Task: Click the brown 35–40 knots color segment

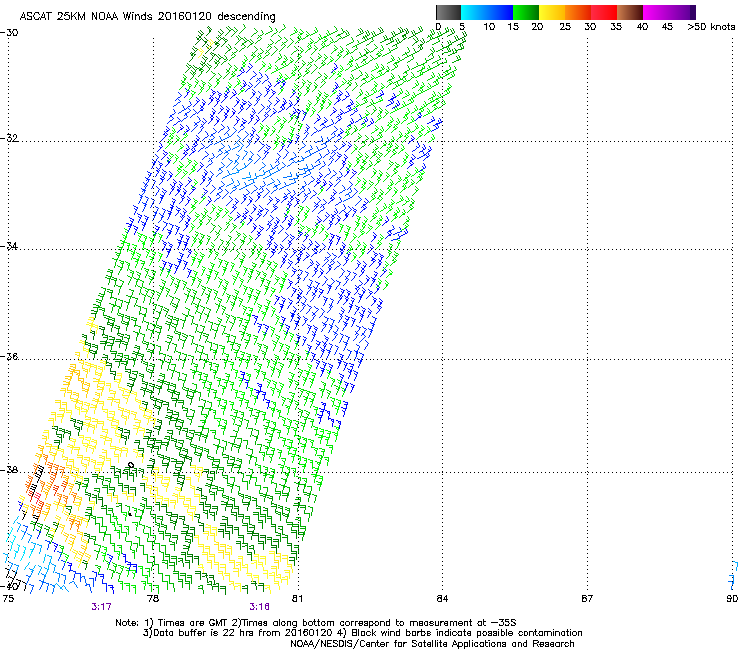Action: (x=630, y=12)
